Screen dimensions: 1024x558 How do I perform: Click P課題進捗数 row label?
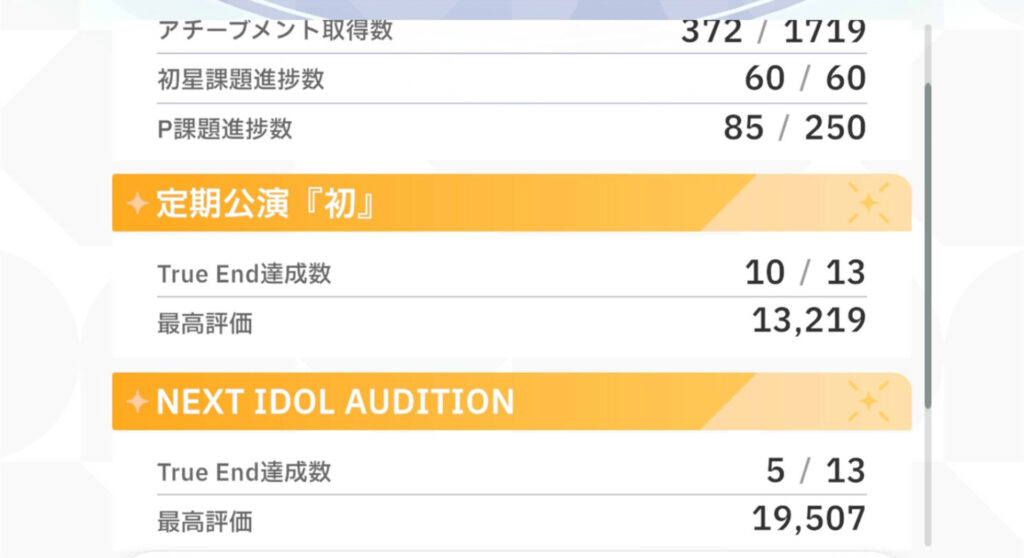[225, 129]
